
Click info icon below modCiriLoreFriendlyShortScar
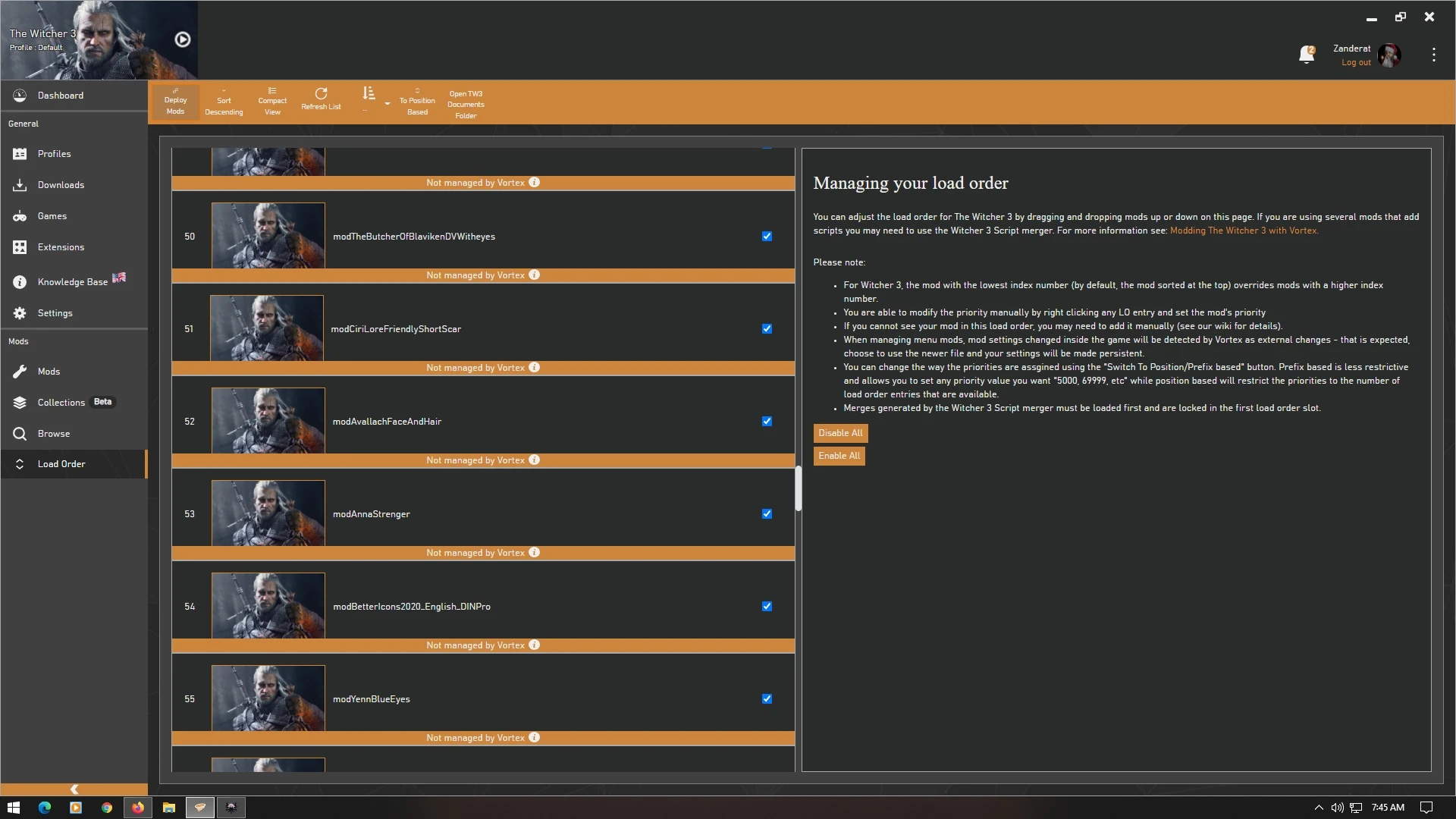pos(535,368)
